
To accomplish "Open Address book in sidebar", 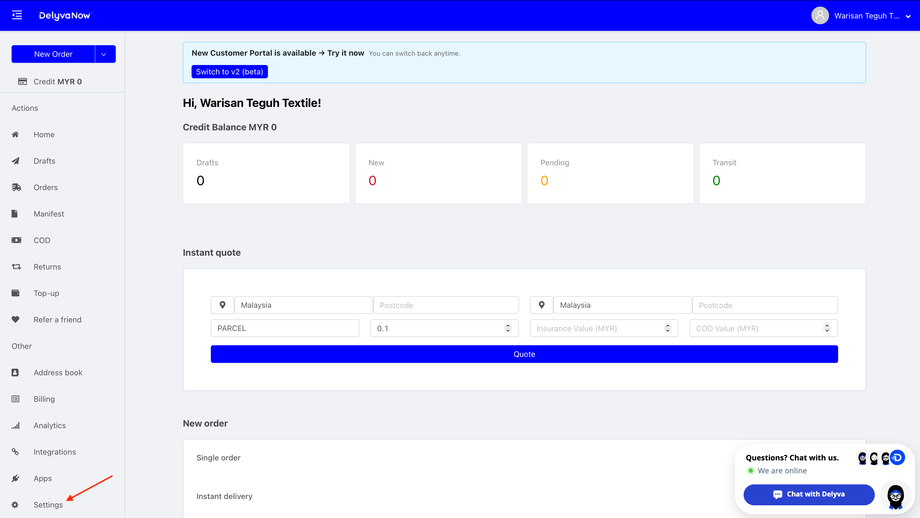I will pyautogui.click(x=58, y=373).
